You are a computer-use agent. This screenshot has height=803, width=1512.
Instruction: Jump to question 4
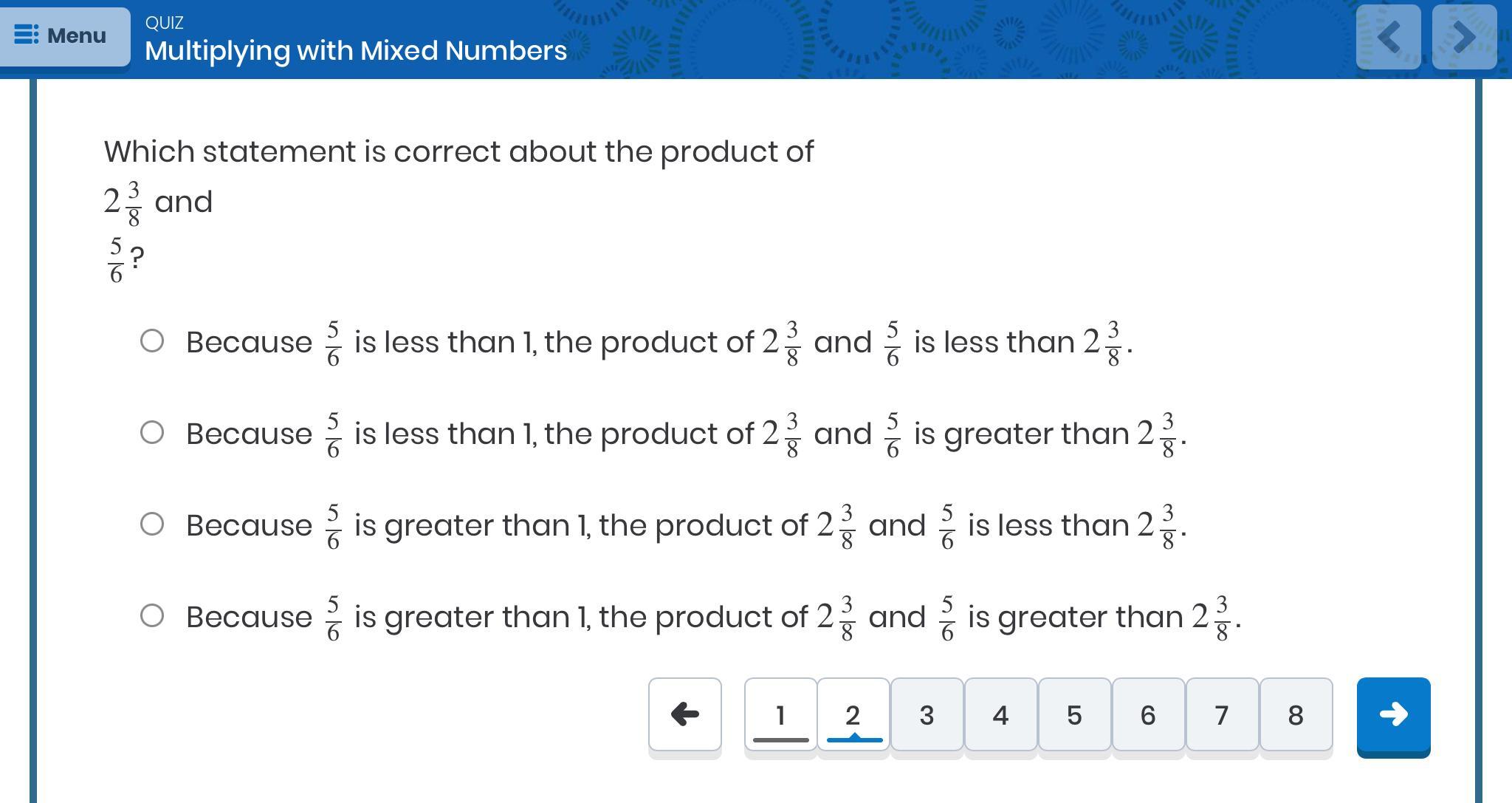(1000, 714)
